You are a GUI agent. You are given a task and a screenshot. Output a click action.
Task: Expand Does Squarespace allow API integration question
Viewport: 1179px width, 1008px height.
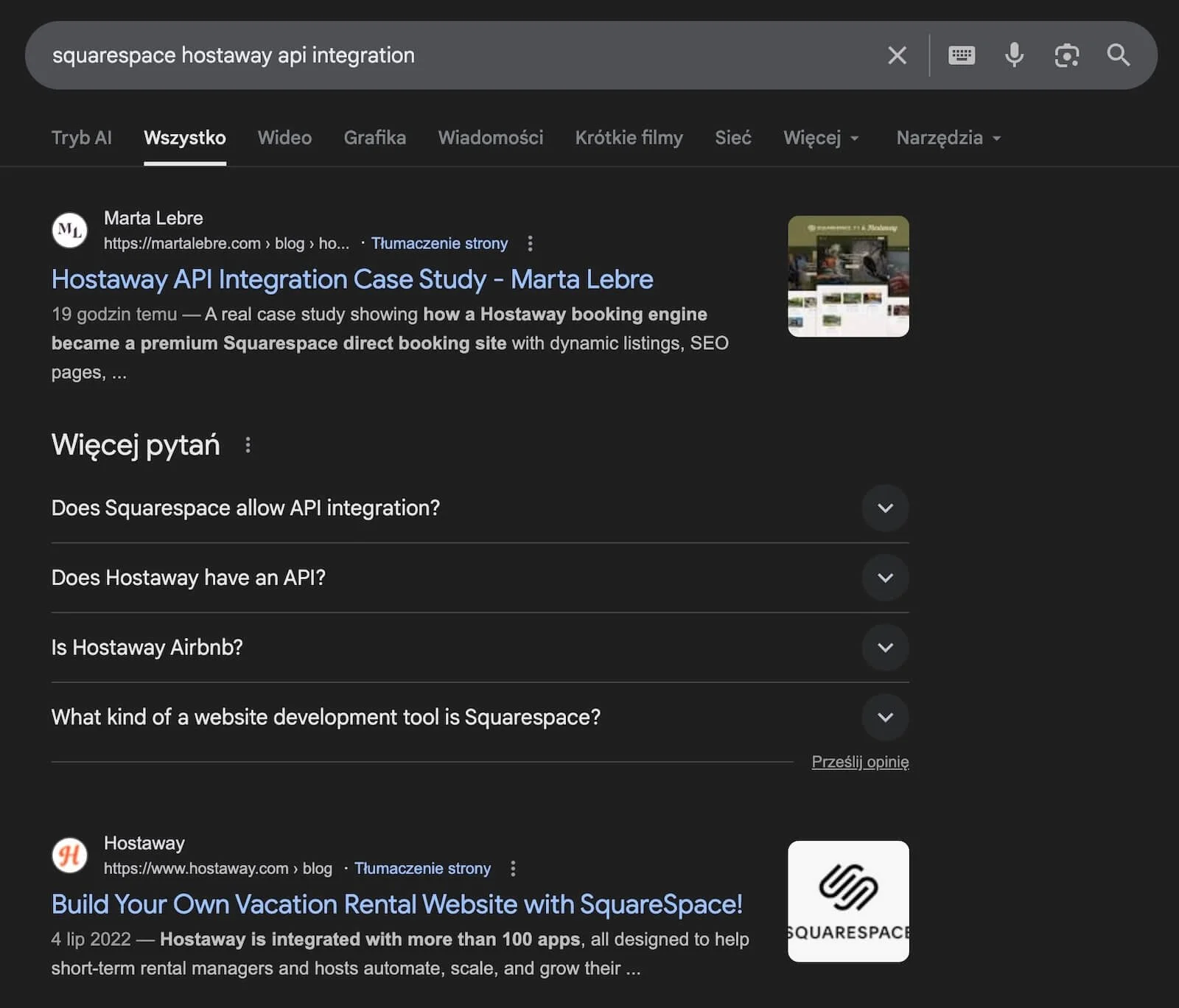pos(480,508)
